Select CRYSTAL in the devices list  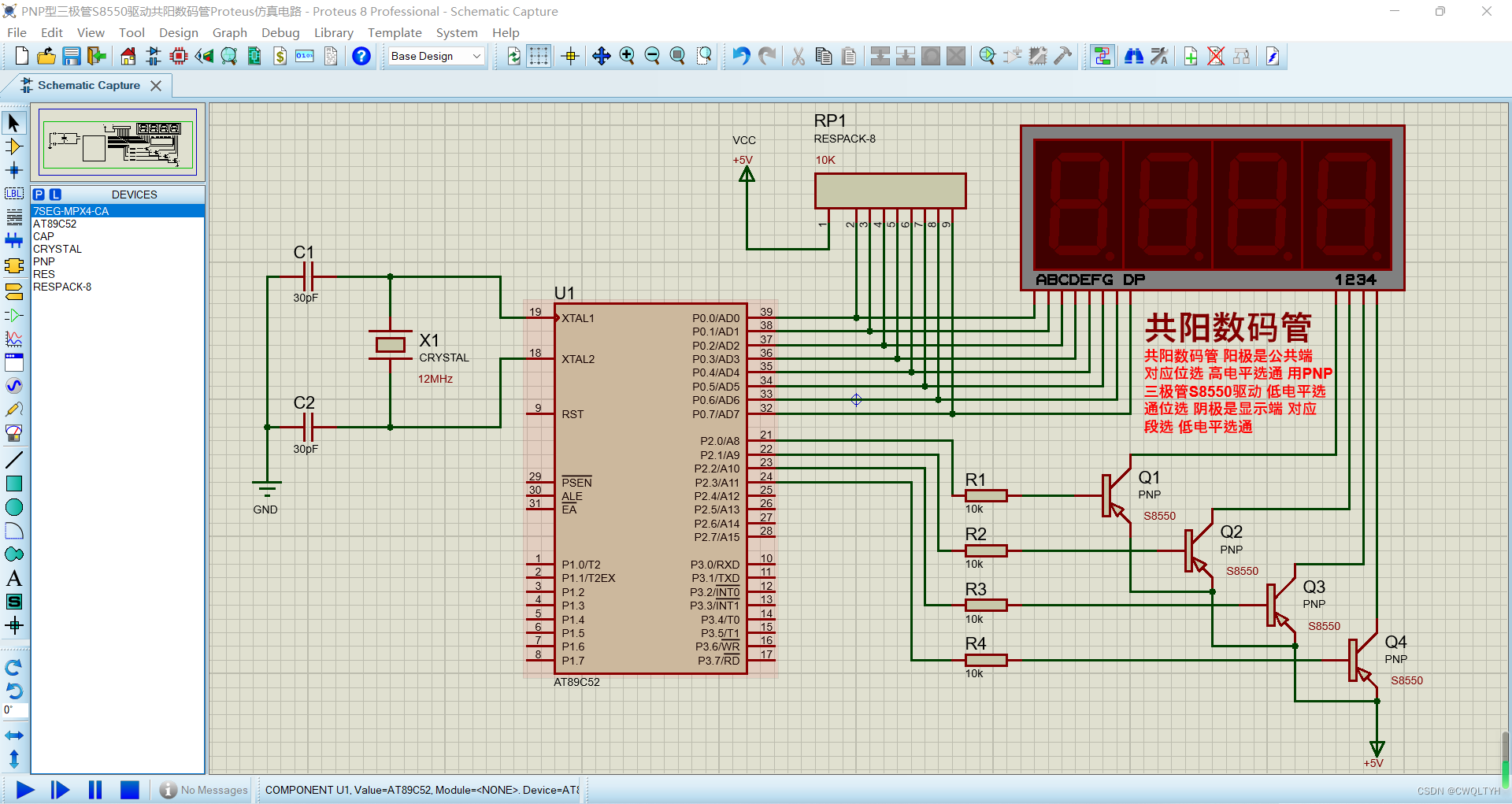point(117,249)
